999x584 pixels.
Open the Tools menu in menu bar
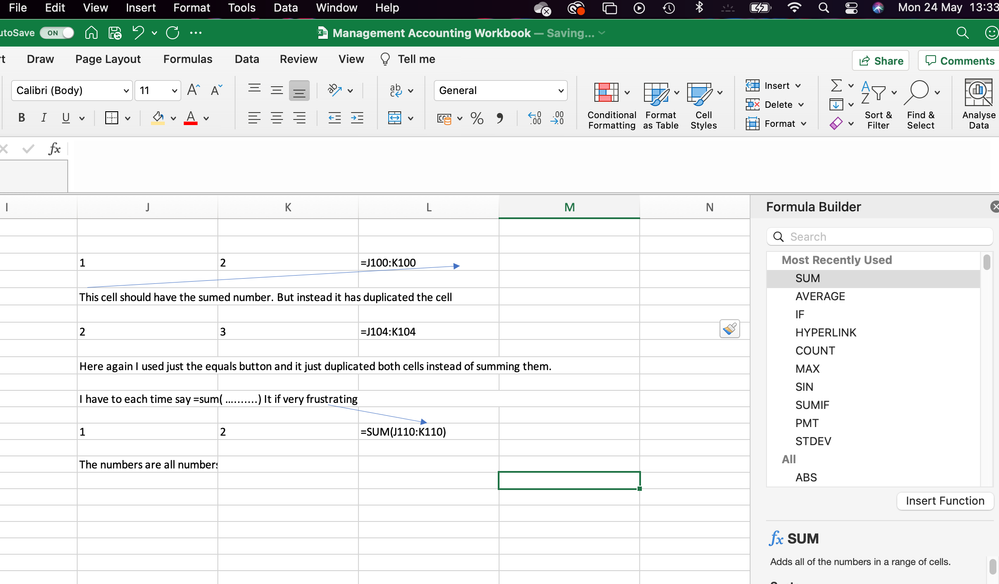(x=241, y=8)
